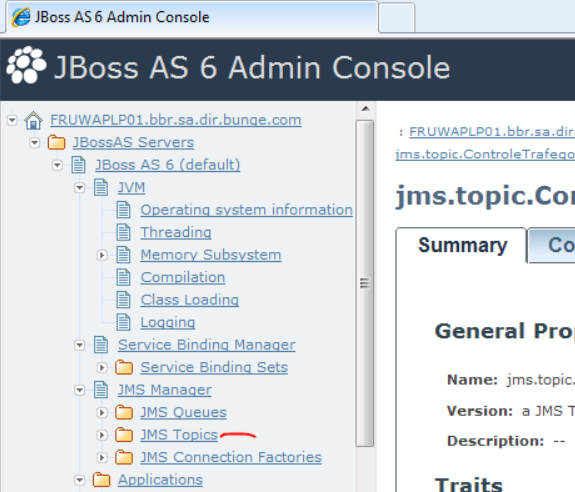Click the Class Loading page icon

click(124, 300)
